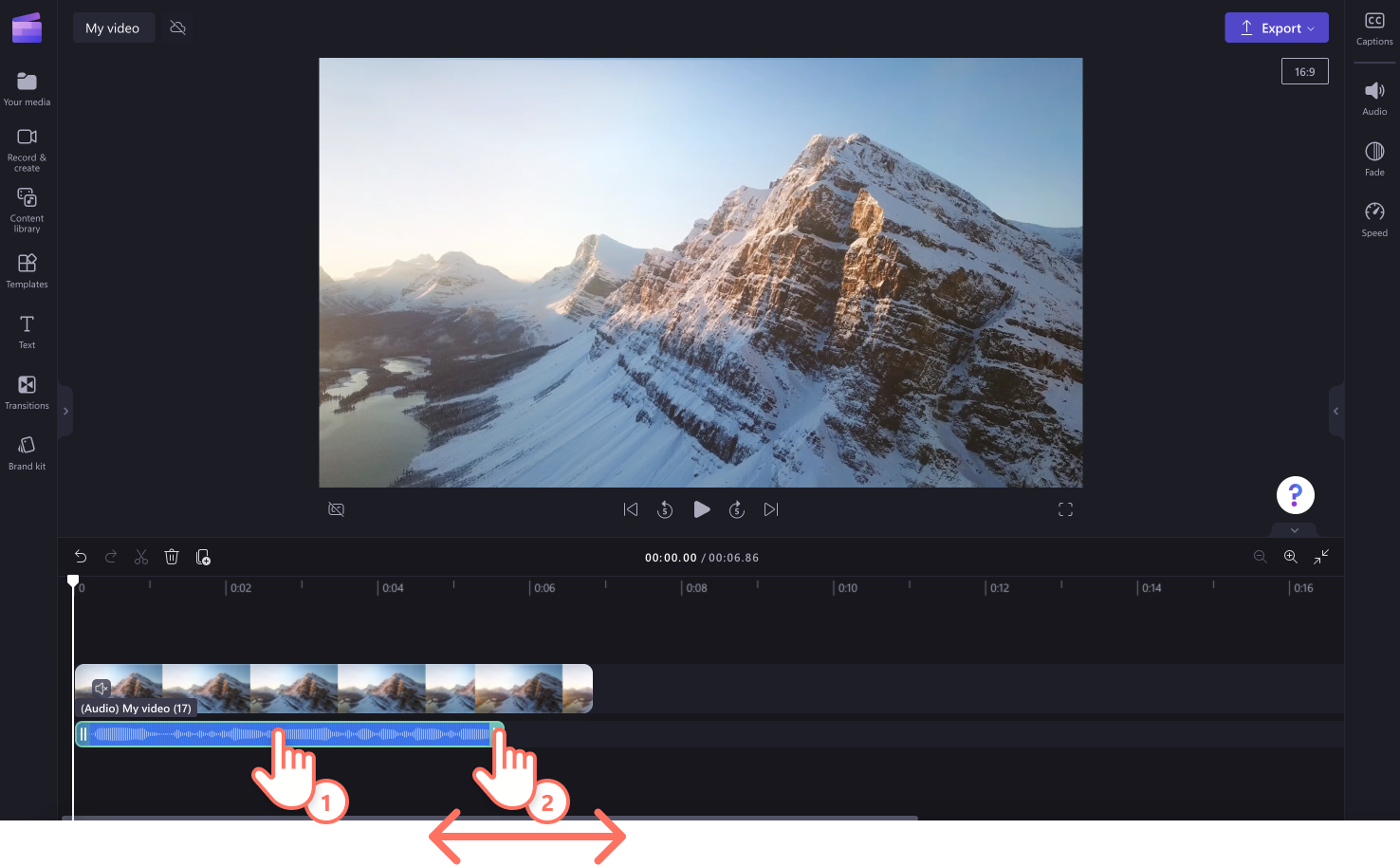Image resolution: width=1400 pixels, height=866 pixels.
Task: Click the mountain preview canvas
Action: click(701, 273)
